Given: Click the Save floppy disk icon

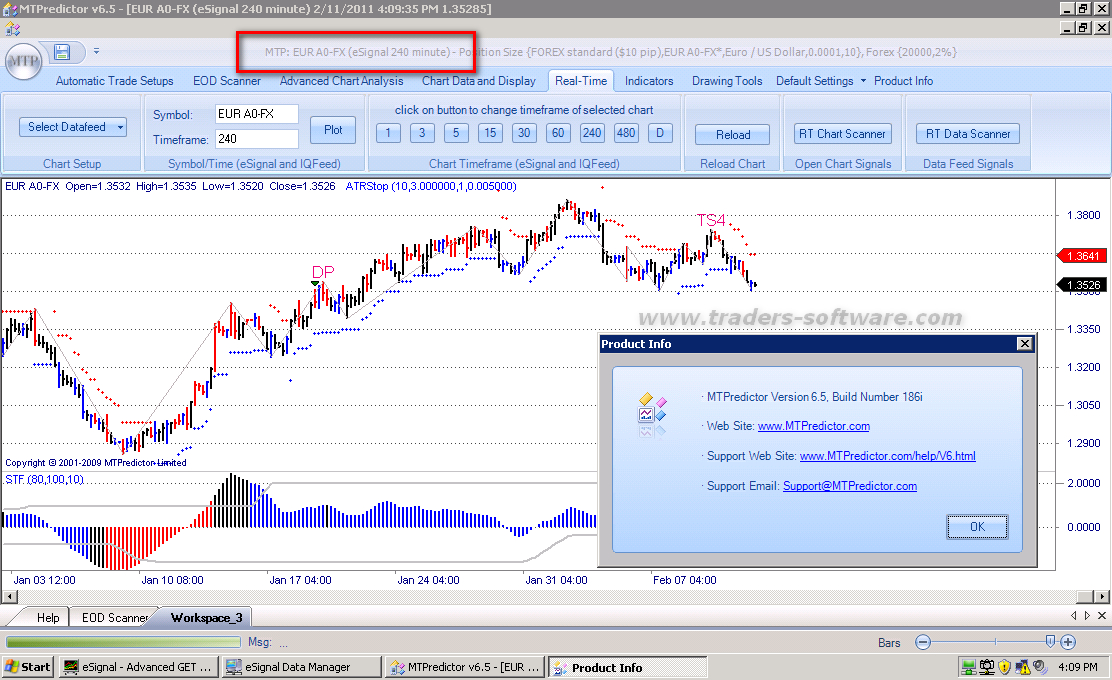Looking at the screenshot, I should (x=62, y=51).
